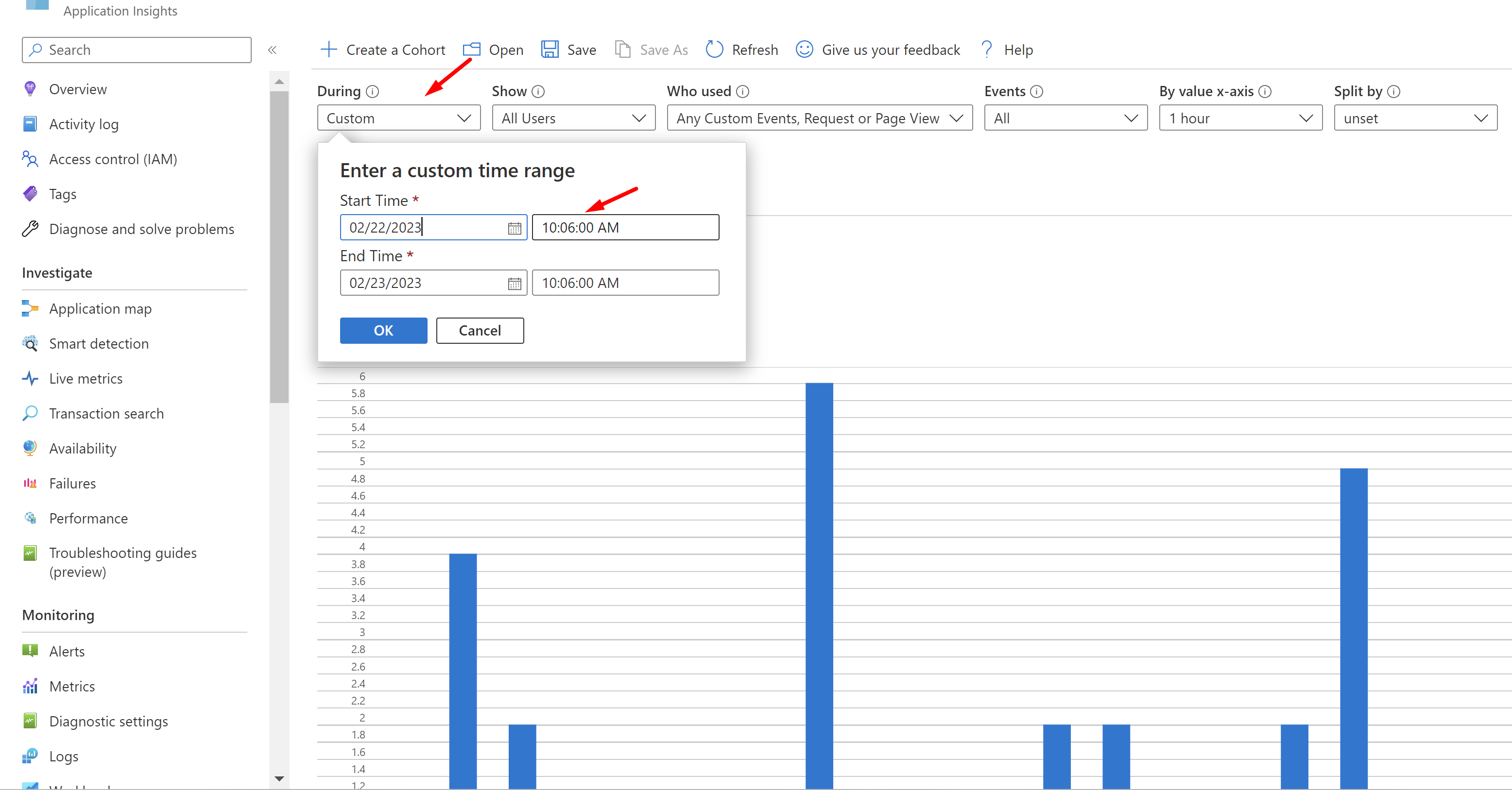This screenshot has width=1512, height=790.
Task: Click the Start Time 10:06:00 AM field
Action: (x=625, y=228)
